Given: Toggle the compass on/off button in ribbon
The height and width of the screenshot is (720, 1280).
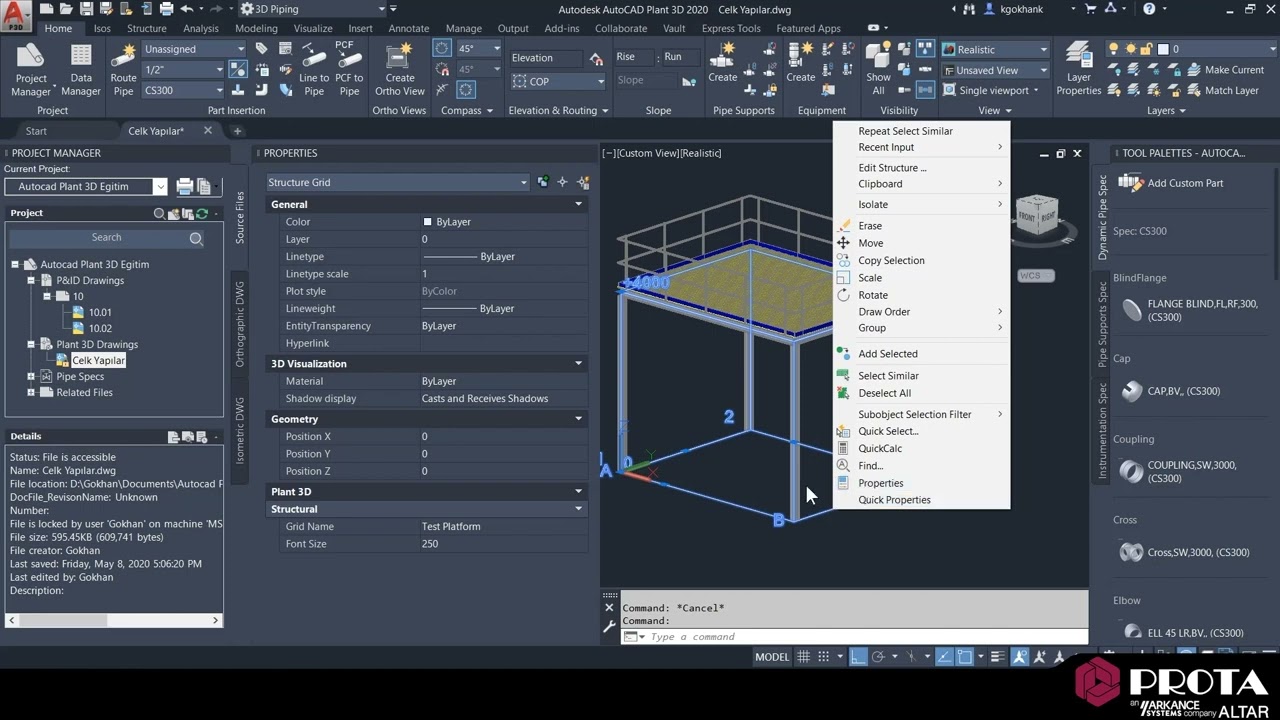Looking at the screenshot, I should click(442, 48).
